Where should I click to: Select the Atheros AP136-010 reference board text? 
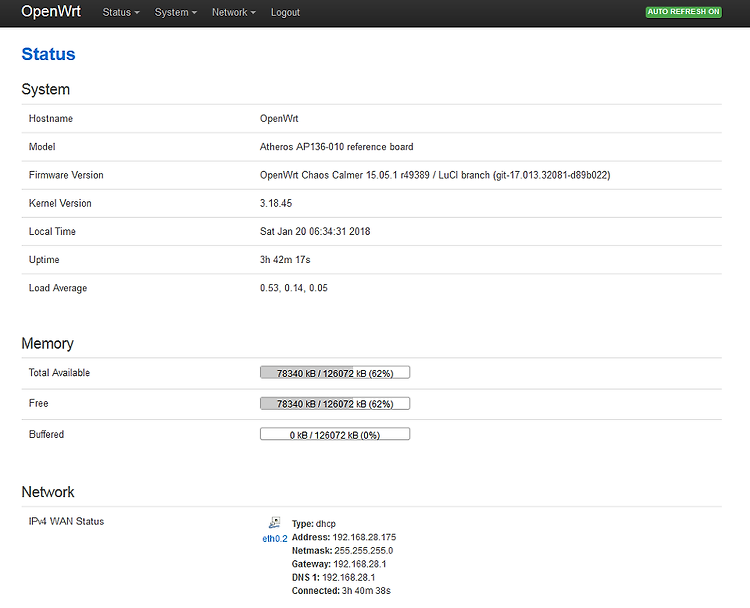click(x=337, y=147)
